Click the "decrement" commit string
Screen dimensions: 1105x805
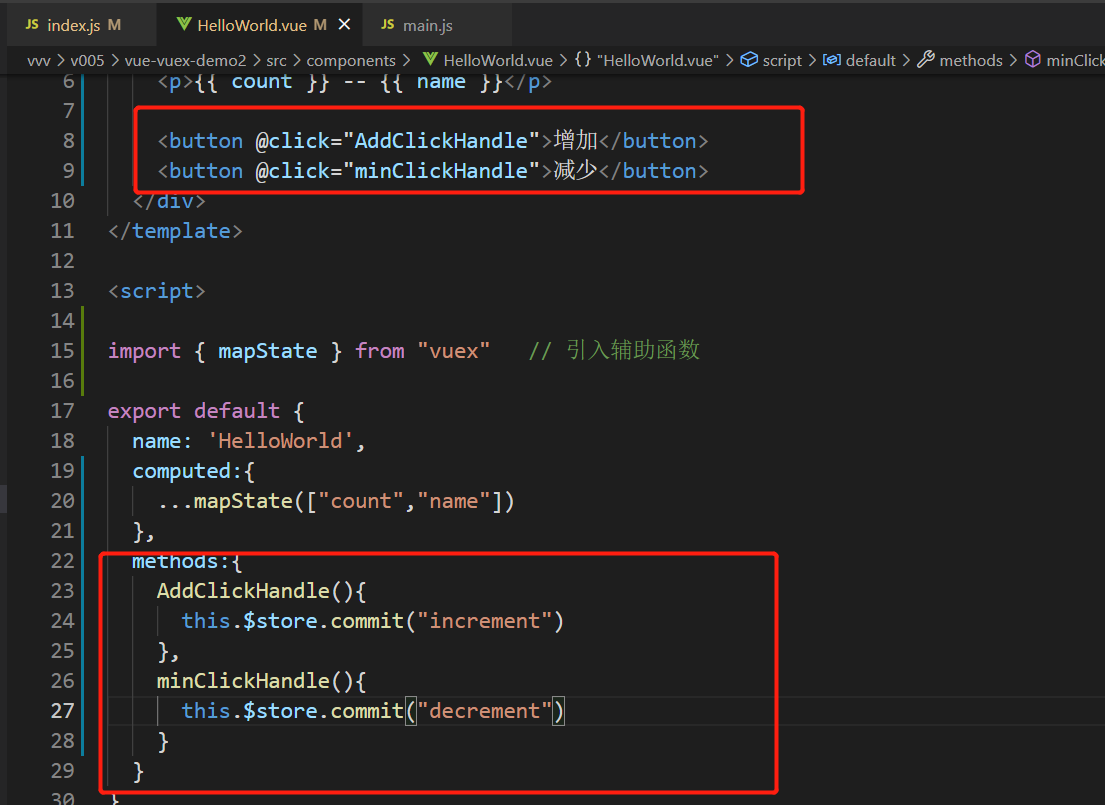point(485,711)
